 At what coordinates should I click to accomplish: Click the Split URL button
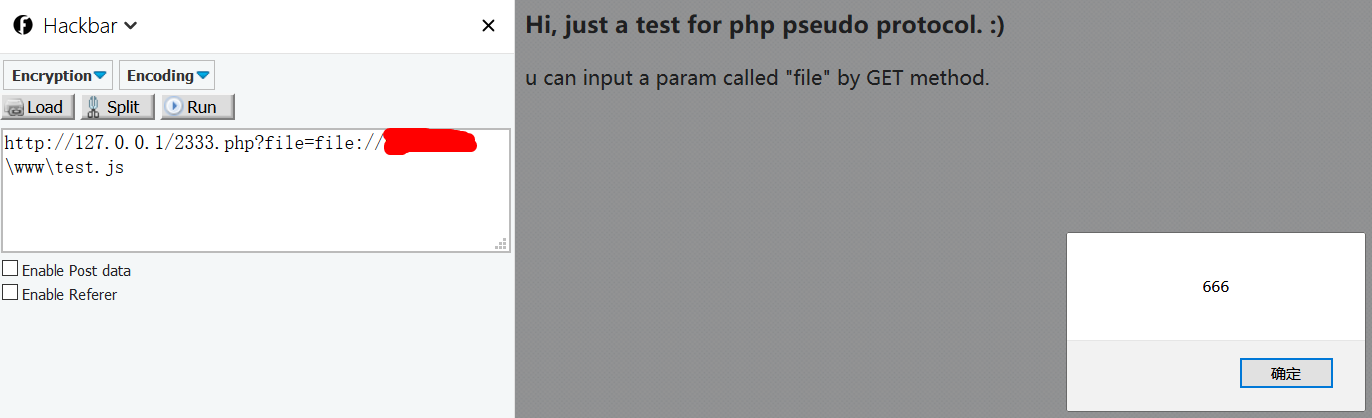point(118,107)
